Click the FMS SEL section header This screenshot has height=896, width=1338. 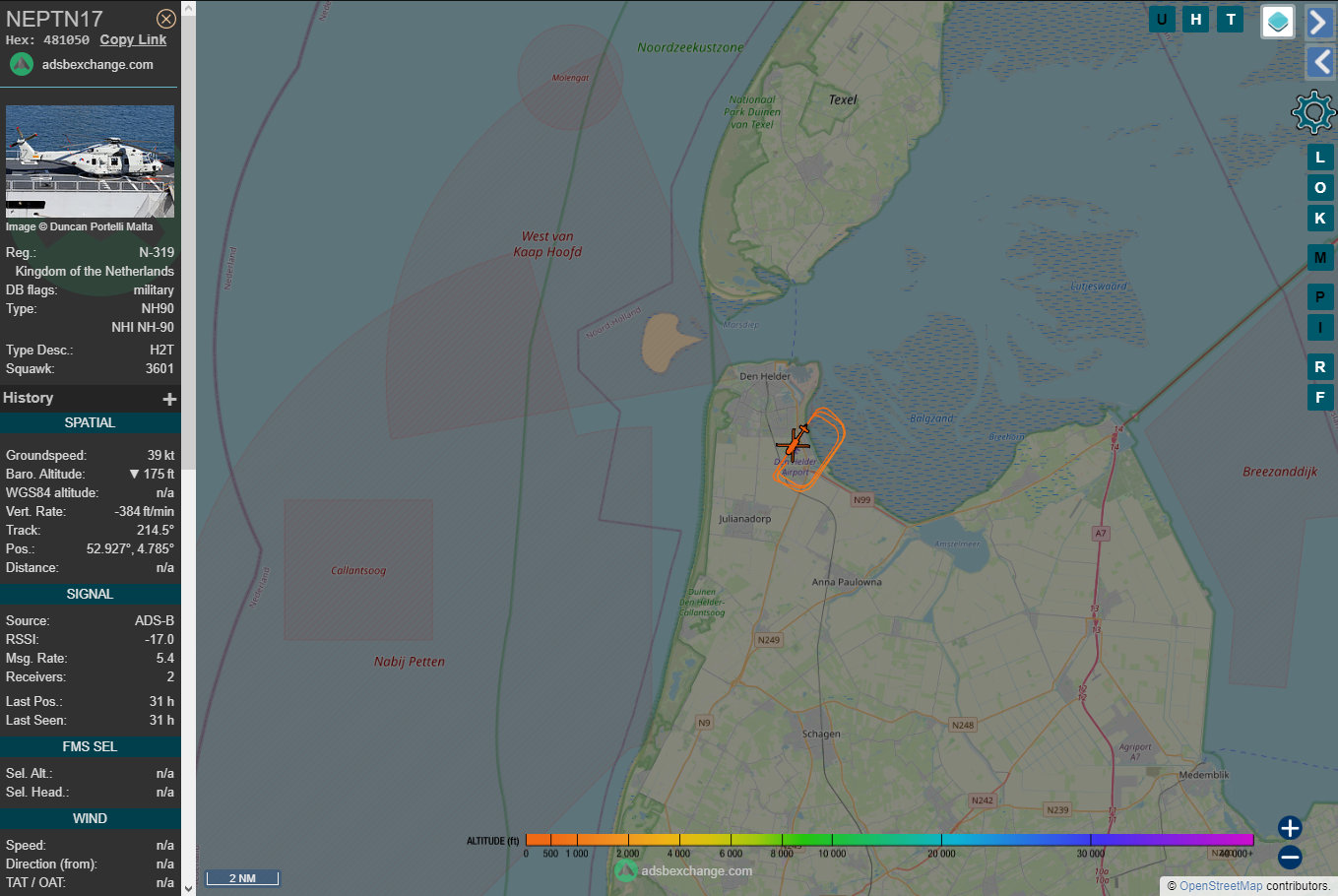tap(90, 746)
